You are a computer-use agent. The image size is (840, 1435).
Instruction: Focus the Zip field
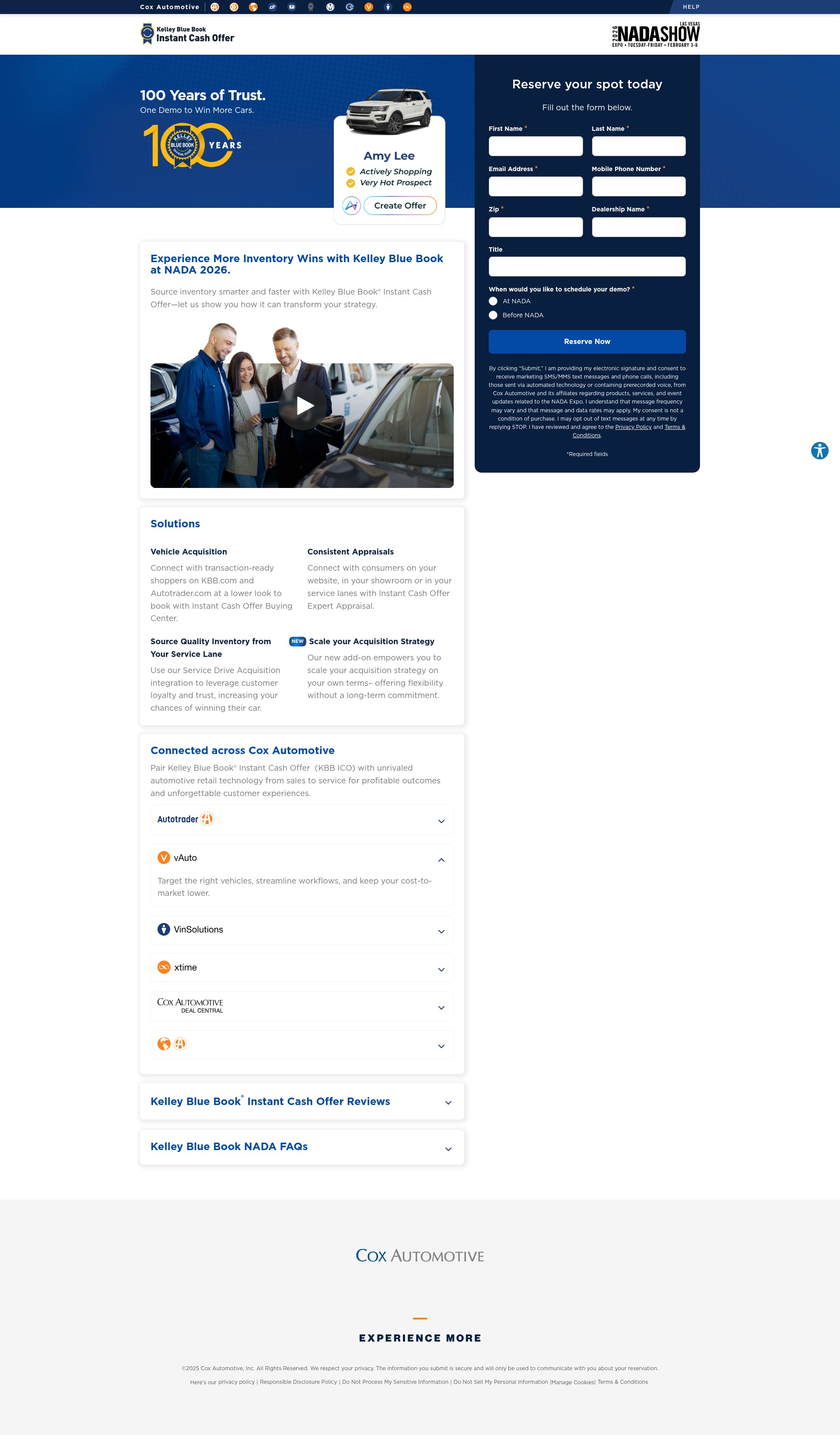click(x=535, y=227)
